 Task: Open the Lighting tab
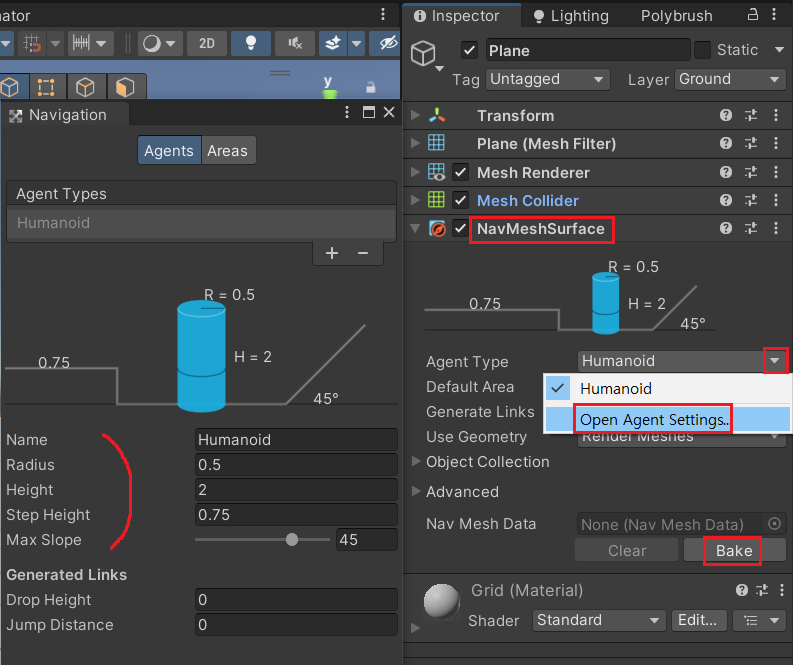coord(571,16)
